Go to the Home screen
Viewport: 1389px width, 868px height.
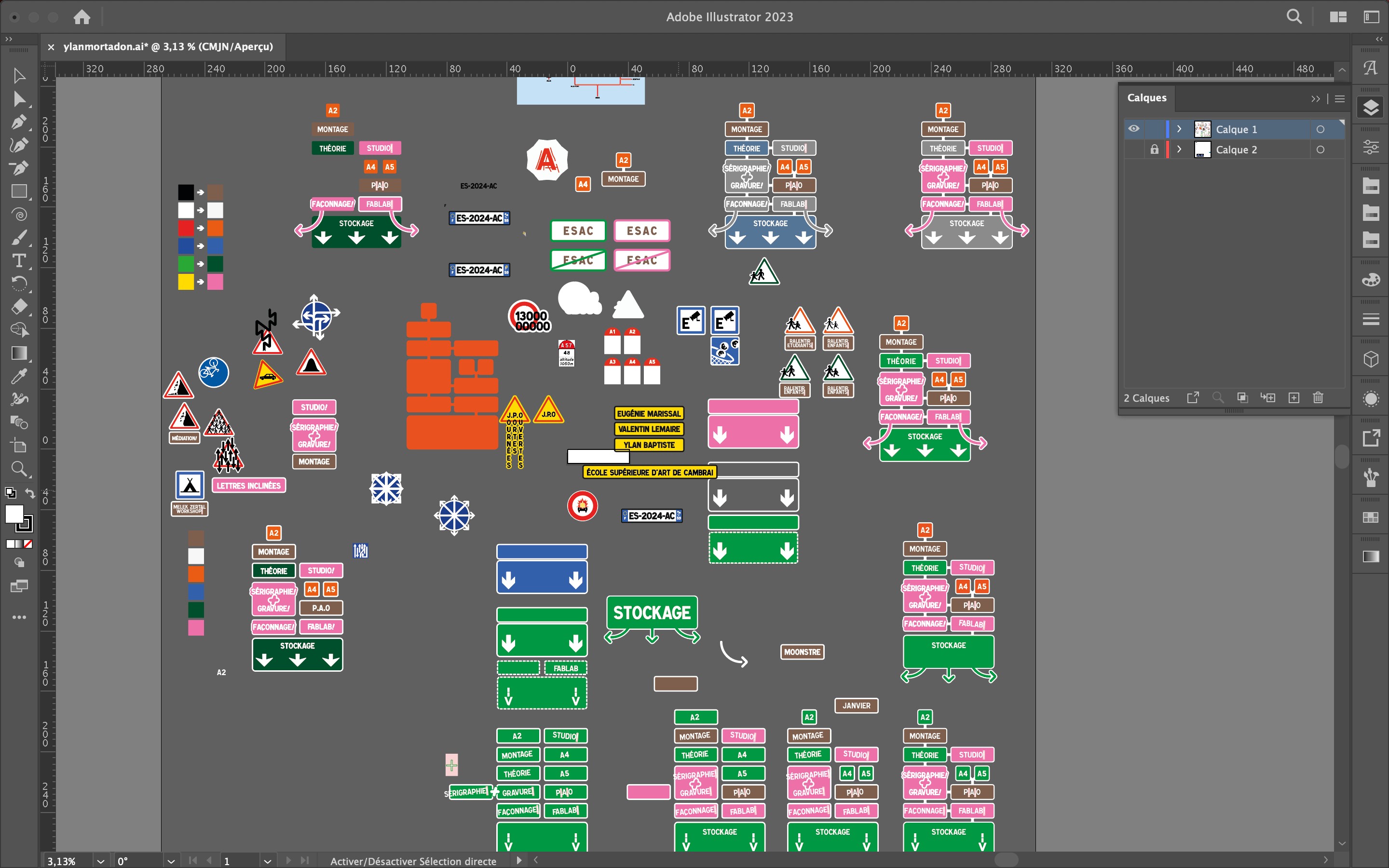point(82,17)
